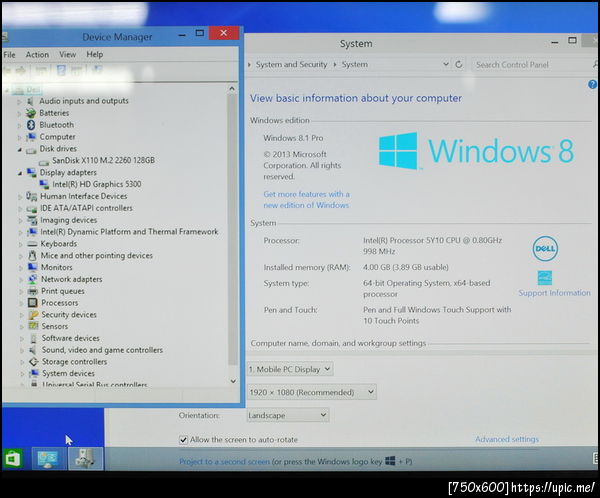Click the IDE ATA/ATAPI controllers icon
This screenshot has height=498, width=600.
32,208
